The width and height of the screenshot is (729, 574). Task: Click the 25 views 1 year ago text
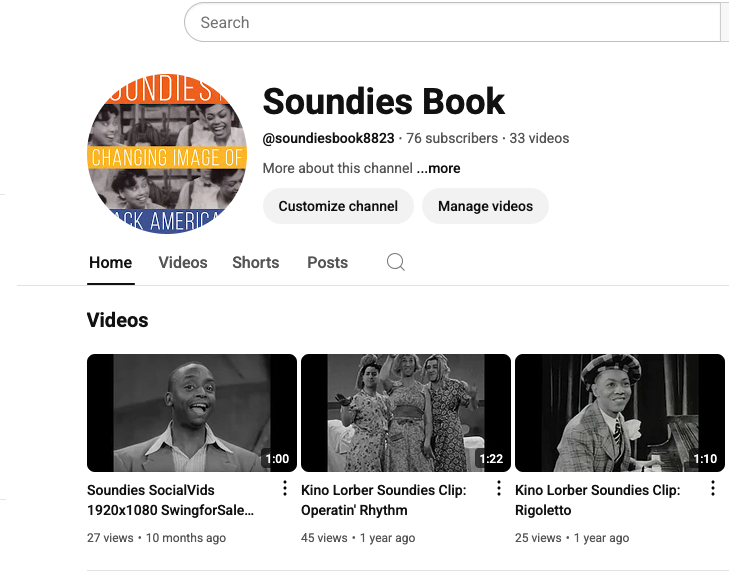[x=572, y=538]
